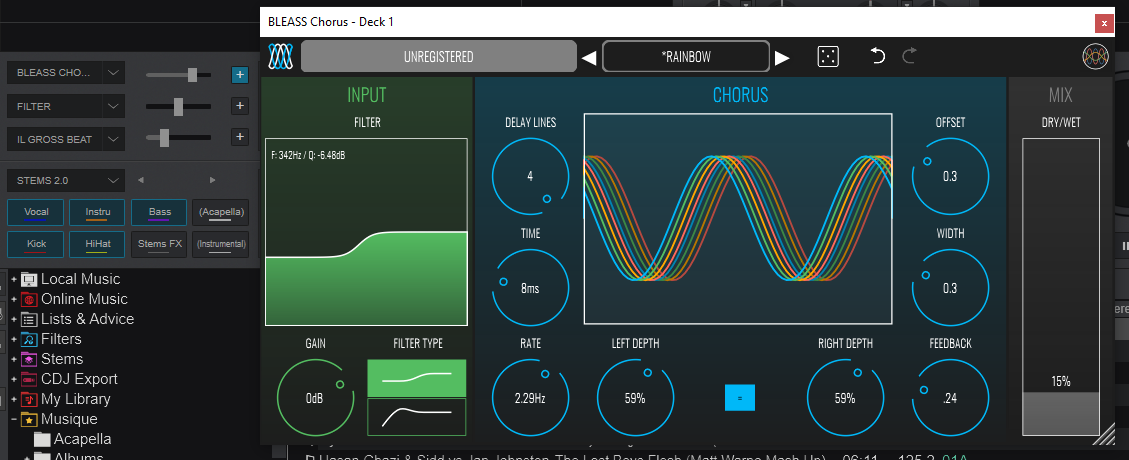Select the Online Music tree item
This screenshot has width=1129, height=460.
click(84, 299)
